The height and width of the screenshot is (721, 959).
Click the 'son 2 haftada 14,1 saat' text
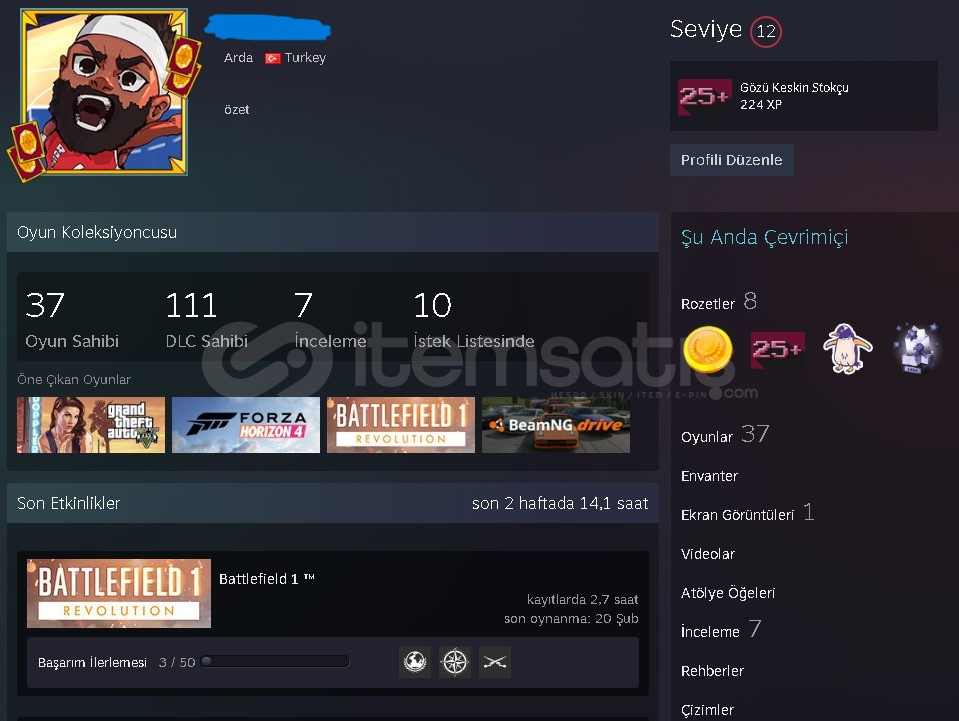point(560,503)
